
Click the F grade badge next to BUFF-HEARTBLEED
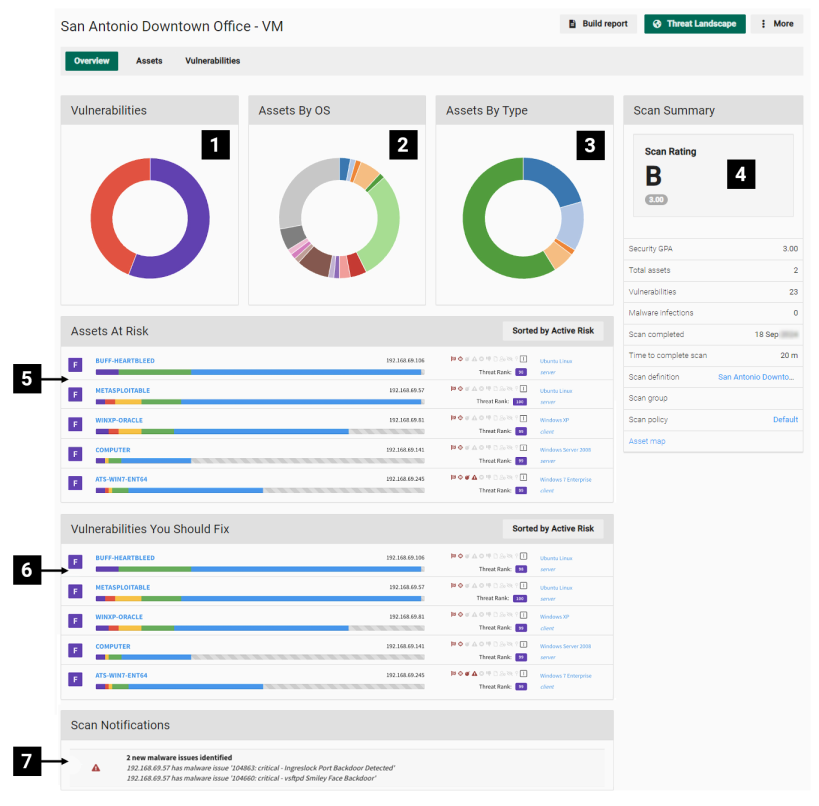pos(75,365)
